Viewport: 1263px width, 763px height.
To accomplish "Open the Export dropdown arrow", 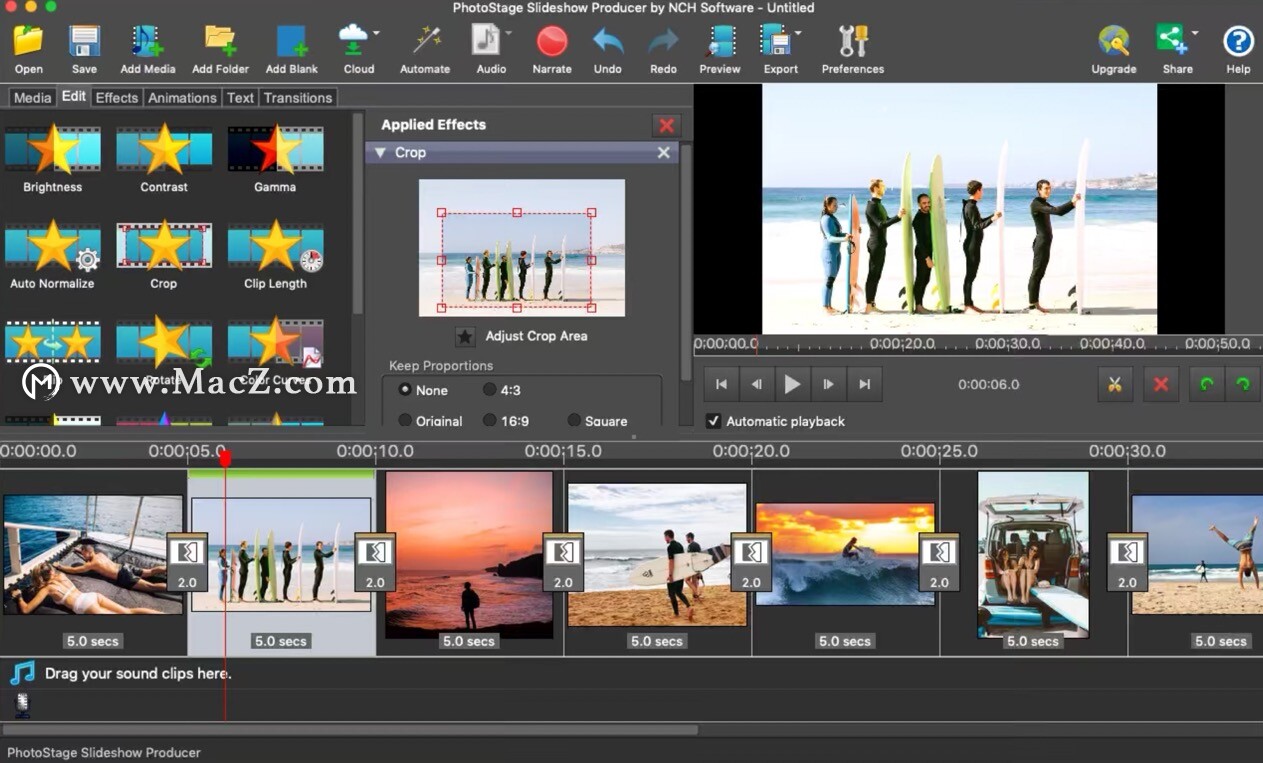I will click(x=798, y=33).
